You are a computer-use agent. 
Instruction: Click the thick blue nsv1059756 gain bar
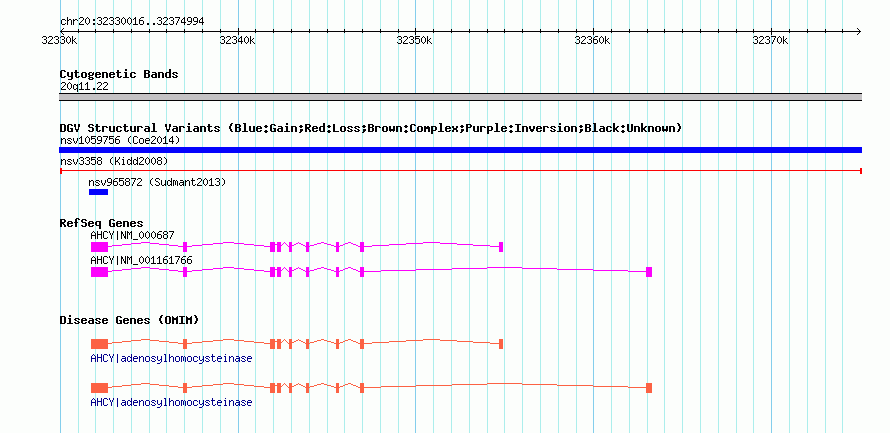460,150
